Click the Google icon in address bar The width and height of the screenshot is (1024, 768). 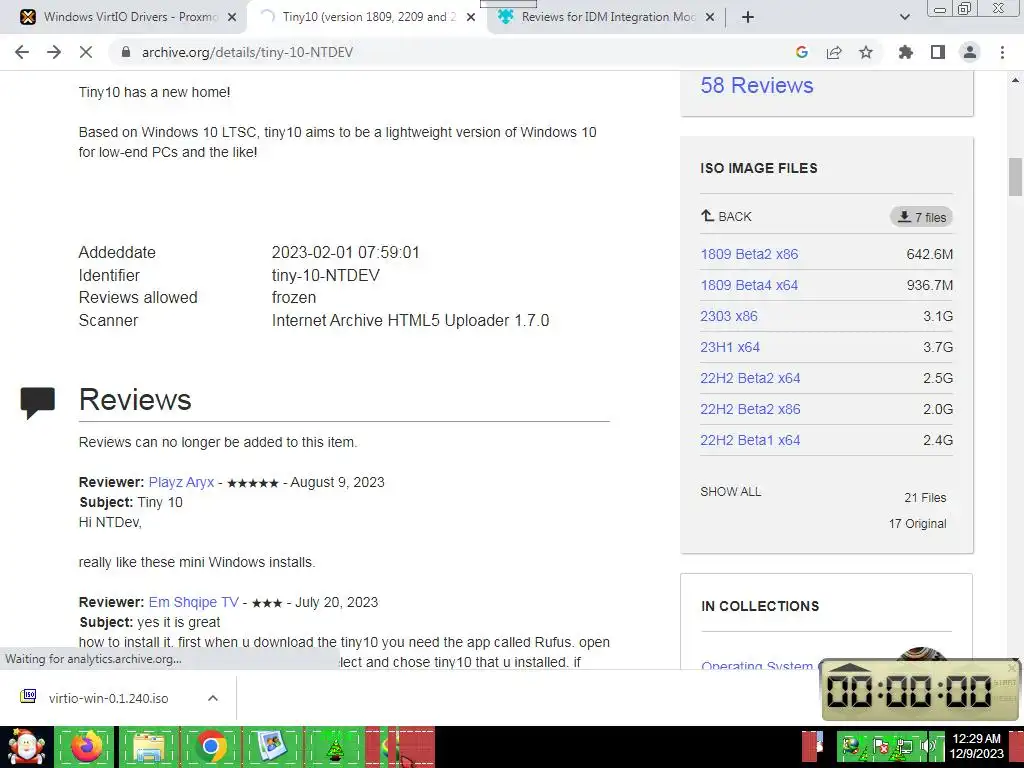[802, 52]
